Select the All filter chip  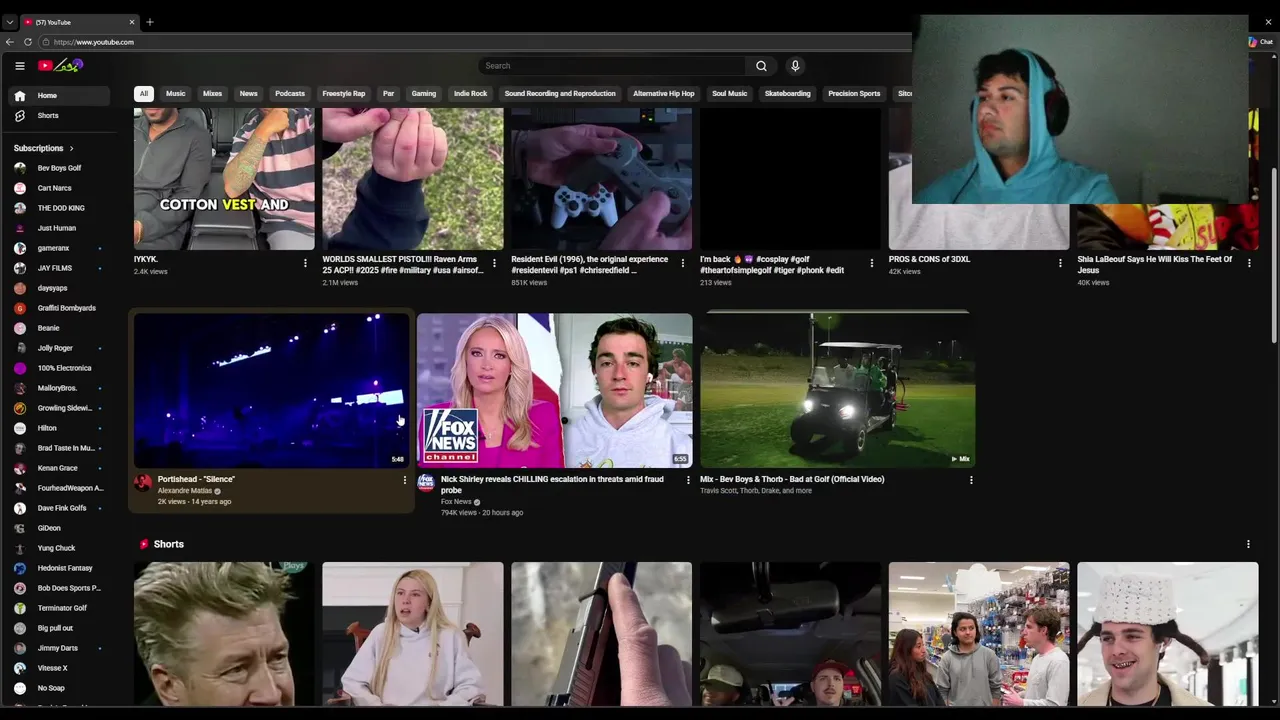[143, 94]
